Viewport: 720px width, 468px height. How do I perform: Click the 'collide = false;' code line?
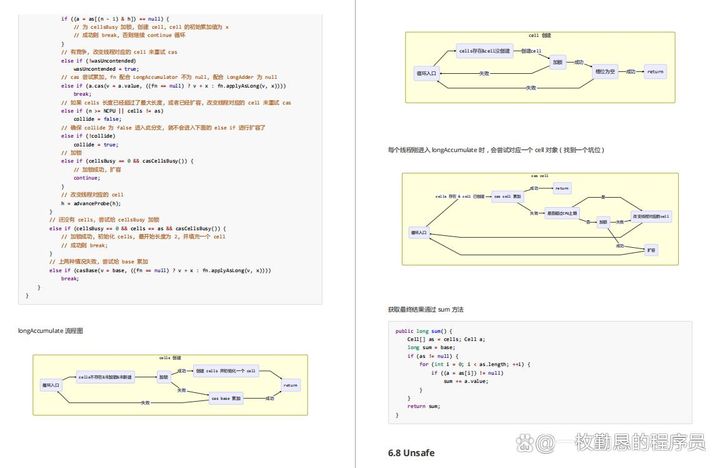[97, 119]
